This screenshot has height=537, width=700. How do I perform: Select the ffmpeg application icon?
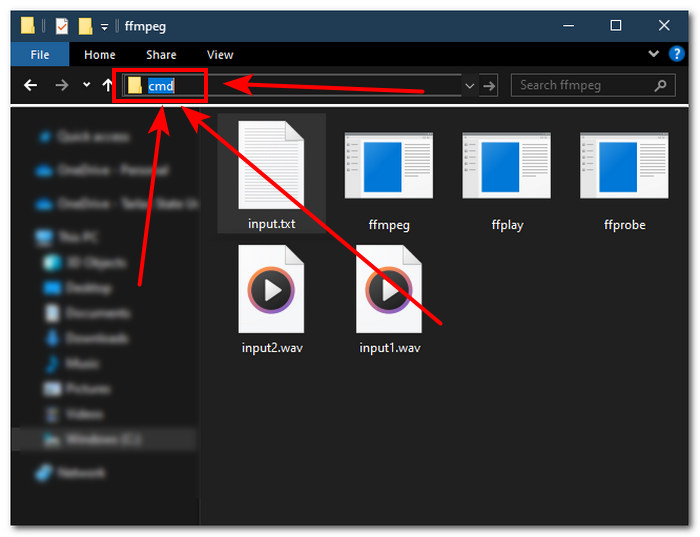click(389, 165)
